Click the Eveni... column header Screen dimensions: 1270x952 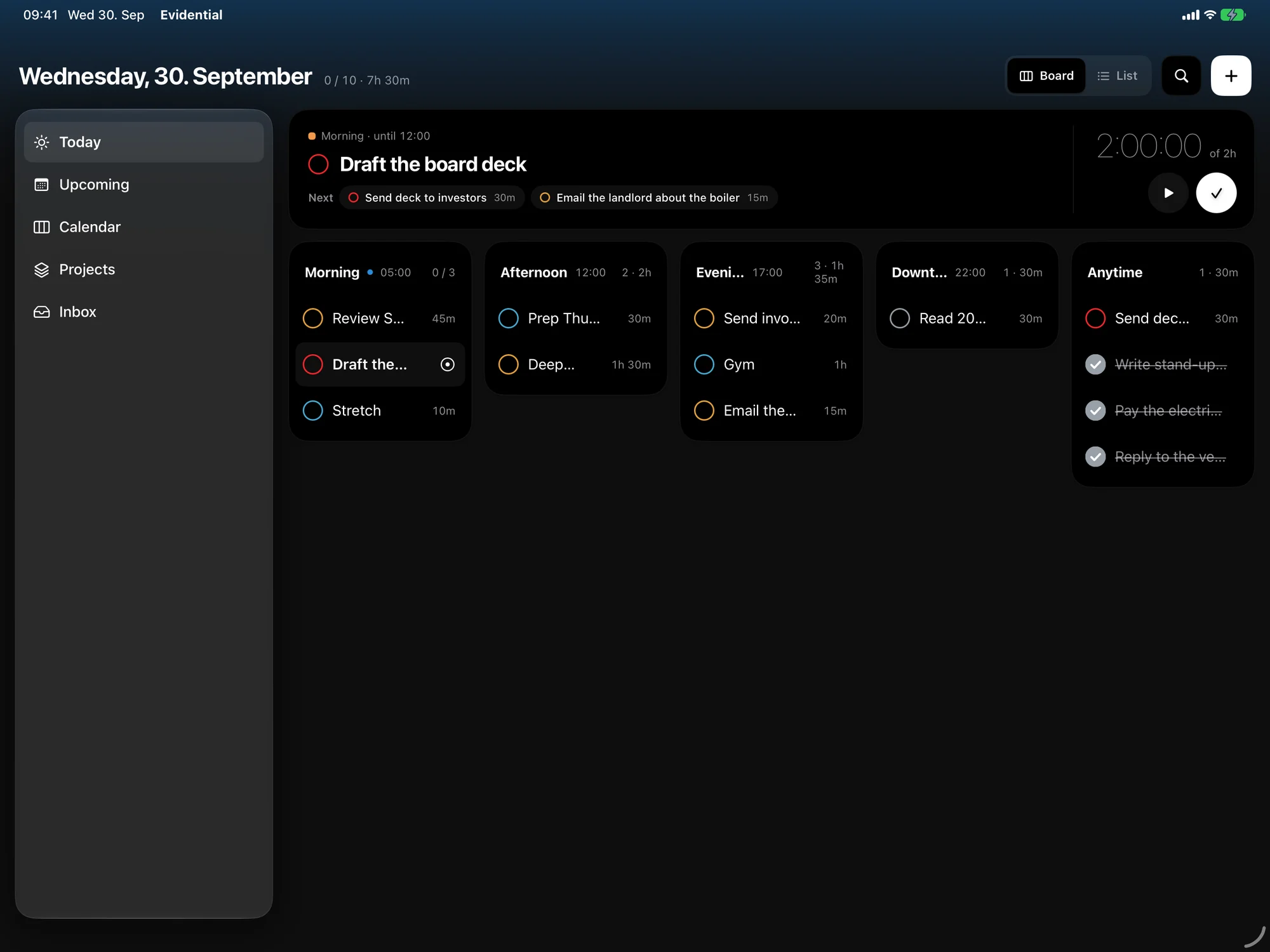coord(719,272)
